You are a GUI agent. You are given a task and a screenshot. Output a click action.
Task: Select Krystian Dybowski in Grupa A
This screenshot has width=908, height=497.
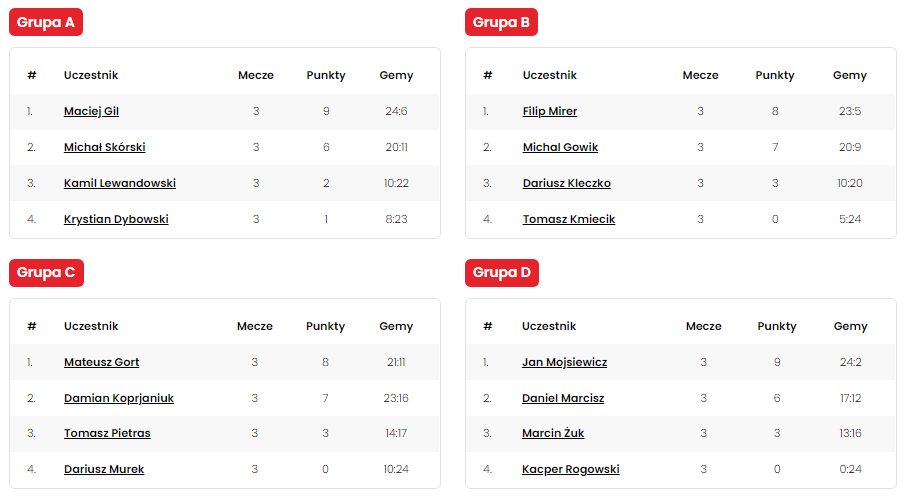[x=116, y=219]
